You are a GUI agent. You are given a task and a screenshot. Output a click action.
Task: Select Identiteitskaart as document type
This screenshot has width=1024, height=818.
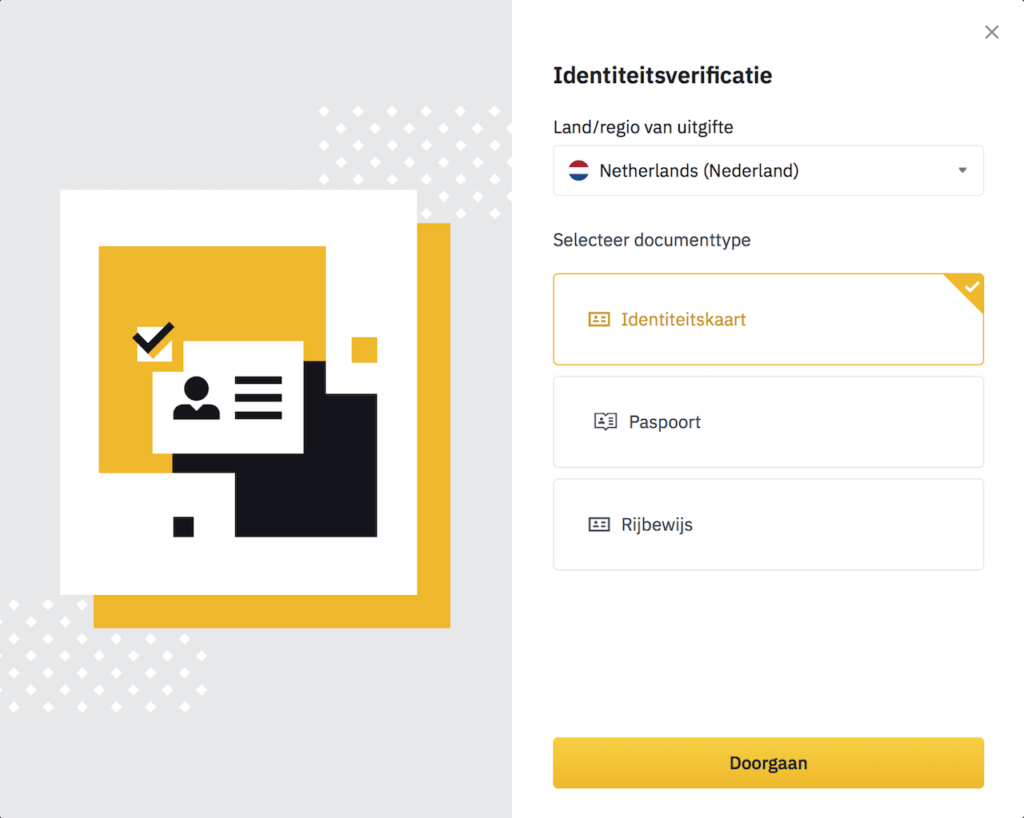[x=768, y=319]
